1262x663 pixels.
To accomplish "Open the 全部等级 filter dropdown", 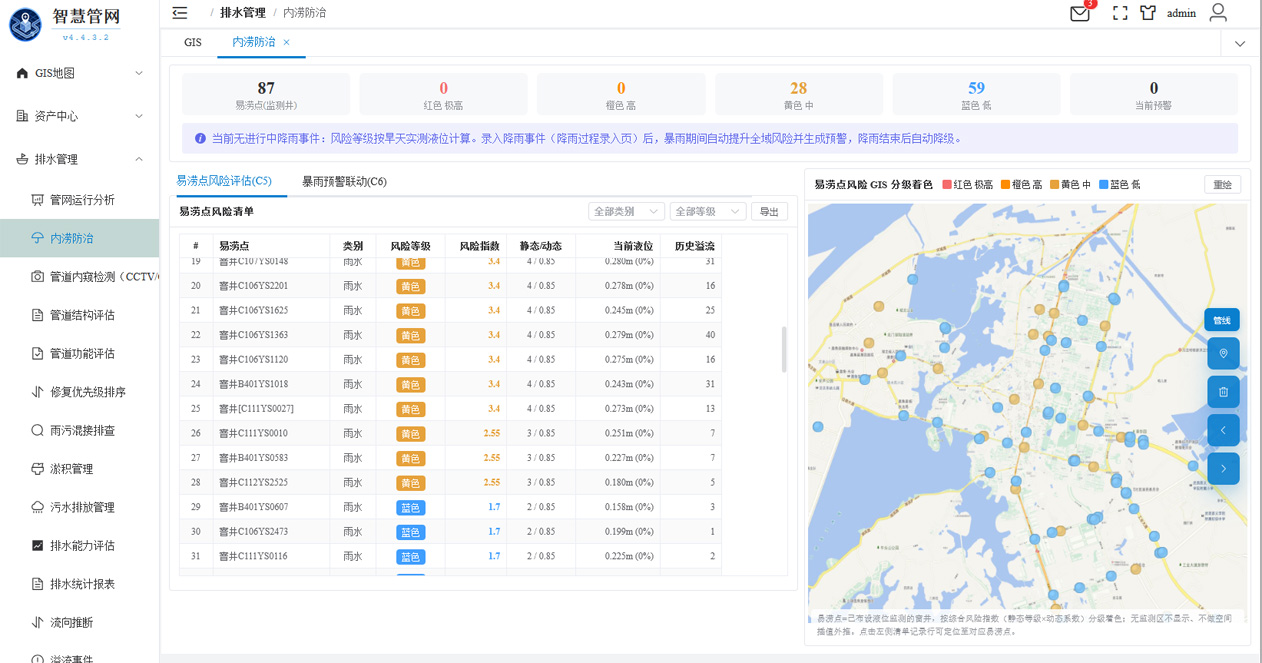I will click(x=708, y=211).
